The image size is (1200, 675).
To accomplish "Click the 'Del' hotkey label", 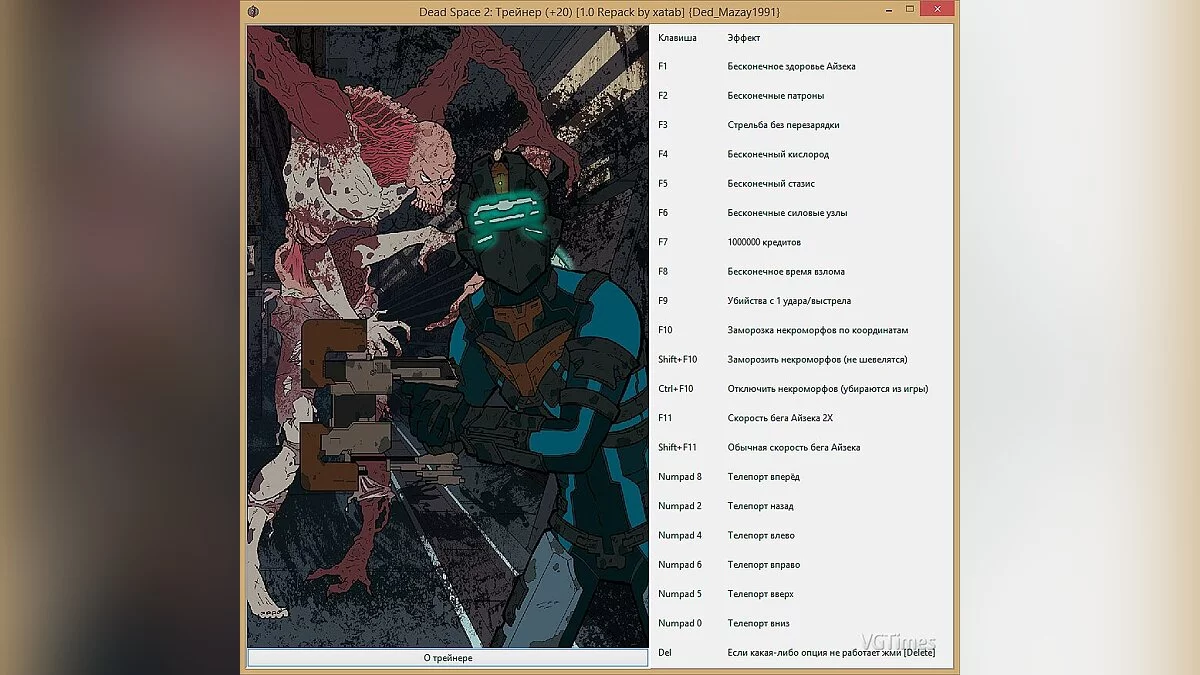I will pos(665,653).
